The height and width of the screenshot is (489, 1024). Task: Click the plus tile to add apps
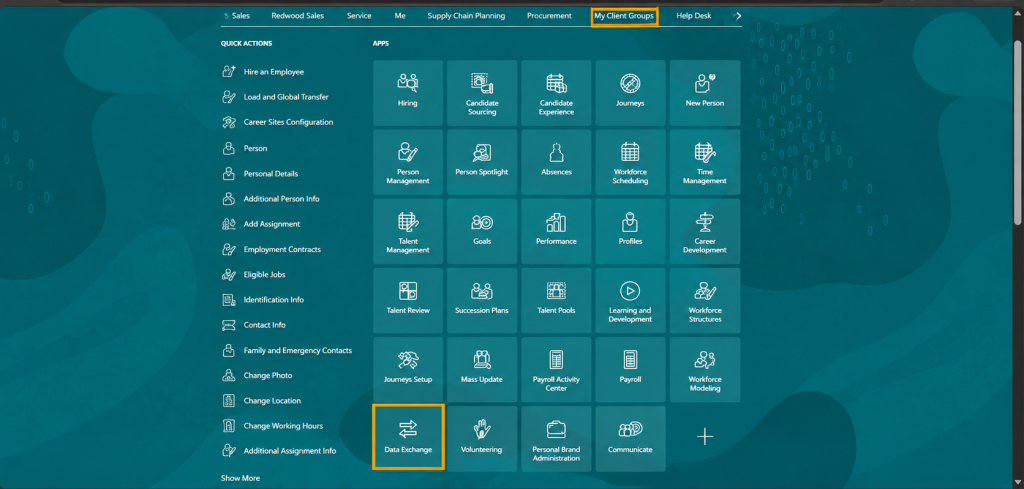coord(705,437)
